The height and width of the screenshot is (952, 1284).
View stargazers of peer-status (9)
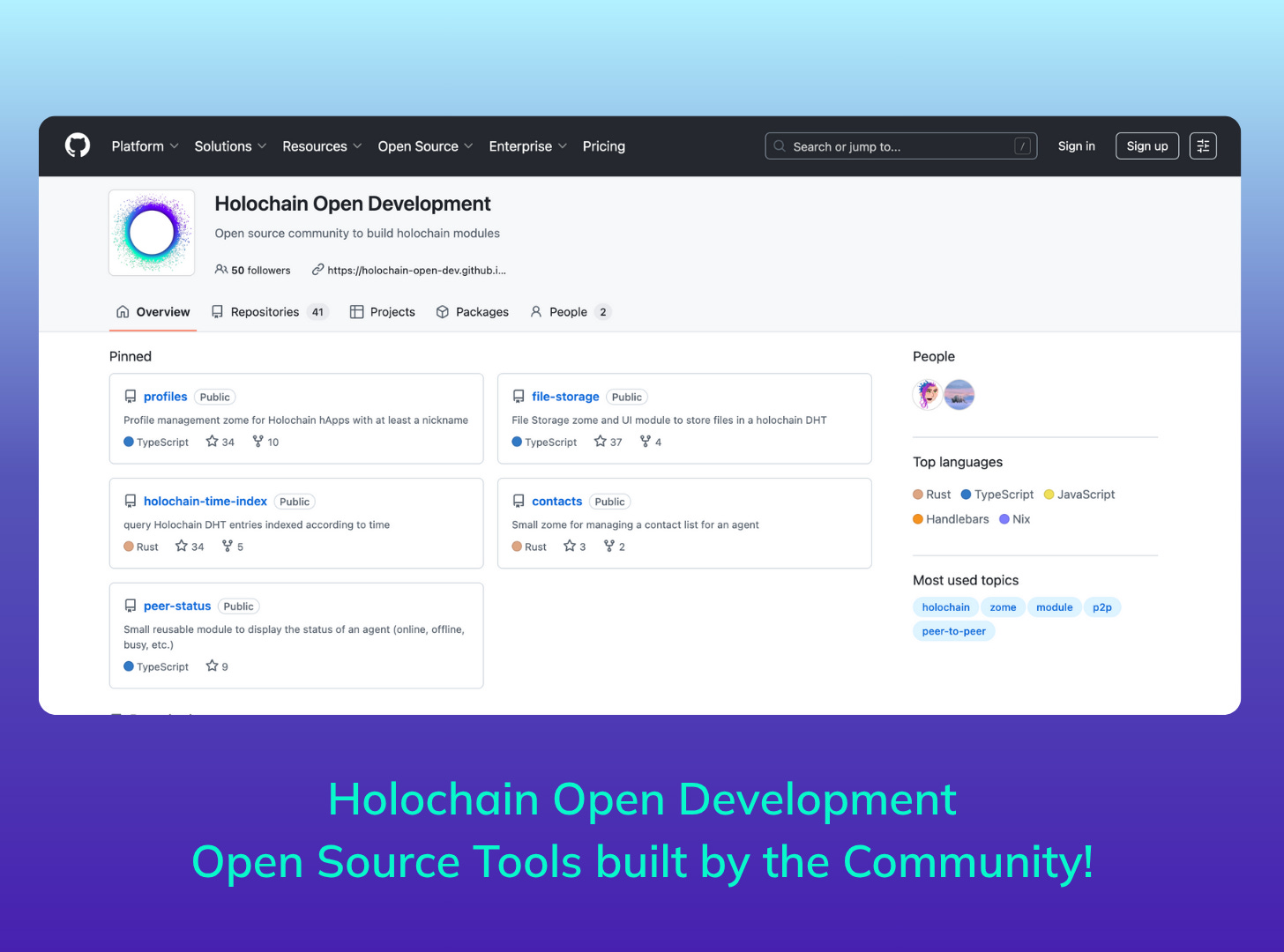point(217,666)
